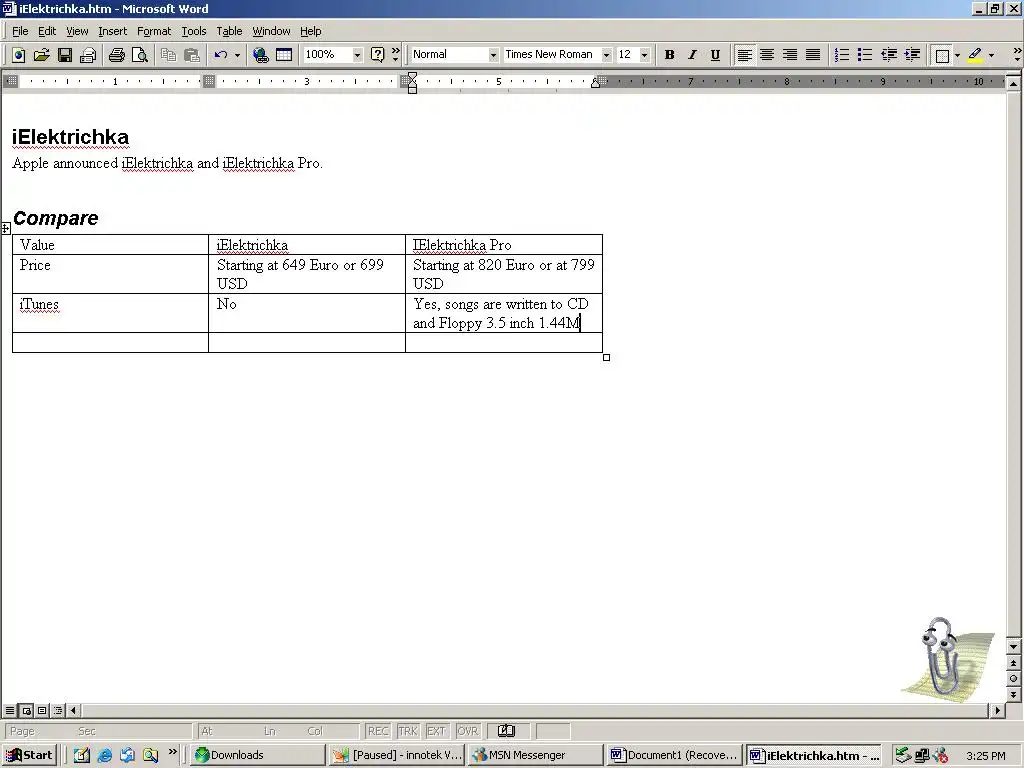Switch to Print Layout View button
The image size is (1024, 768).
tap(42, 711)
